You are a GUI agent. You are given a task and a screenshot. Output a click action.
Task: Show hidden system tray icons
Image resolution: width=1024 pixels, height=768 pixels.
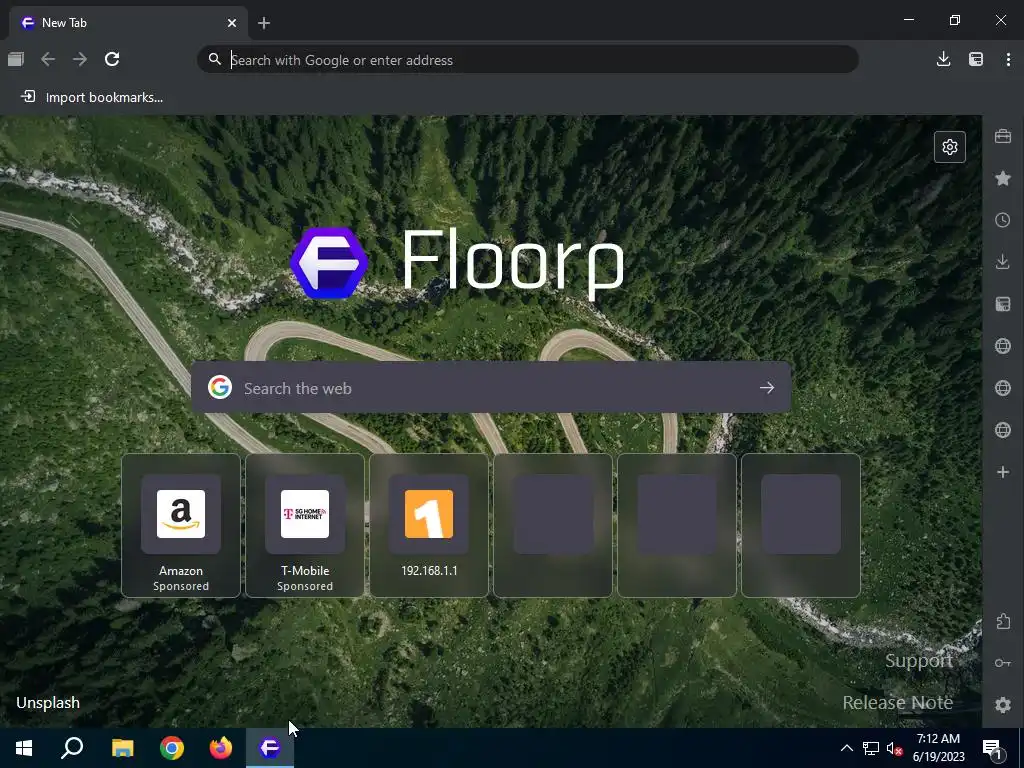pos(846,748)
